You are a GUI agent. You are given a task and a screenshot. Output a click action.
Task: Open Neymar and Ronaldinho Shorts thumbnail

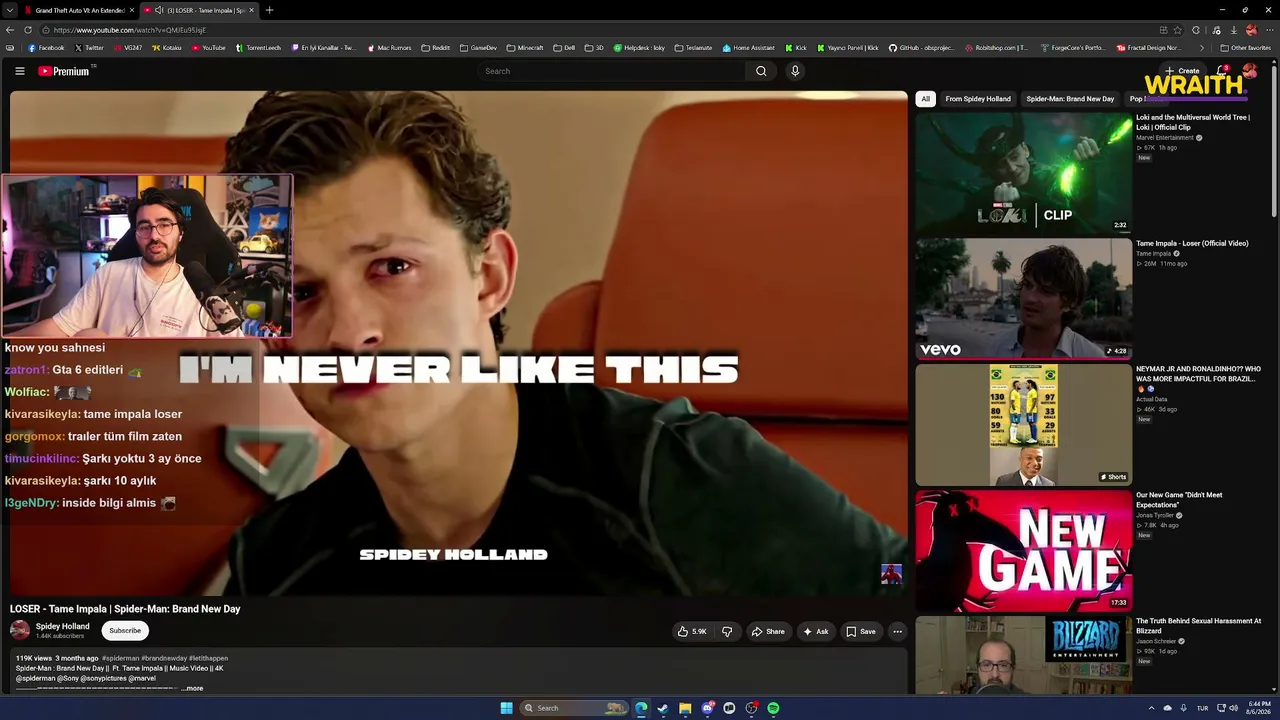[x=1024, y=424]
